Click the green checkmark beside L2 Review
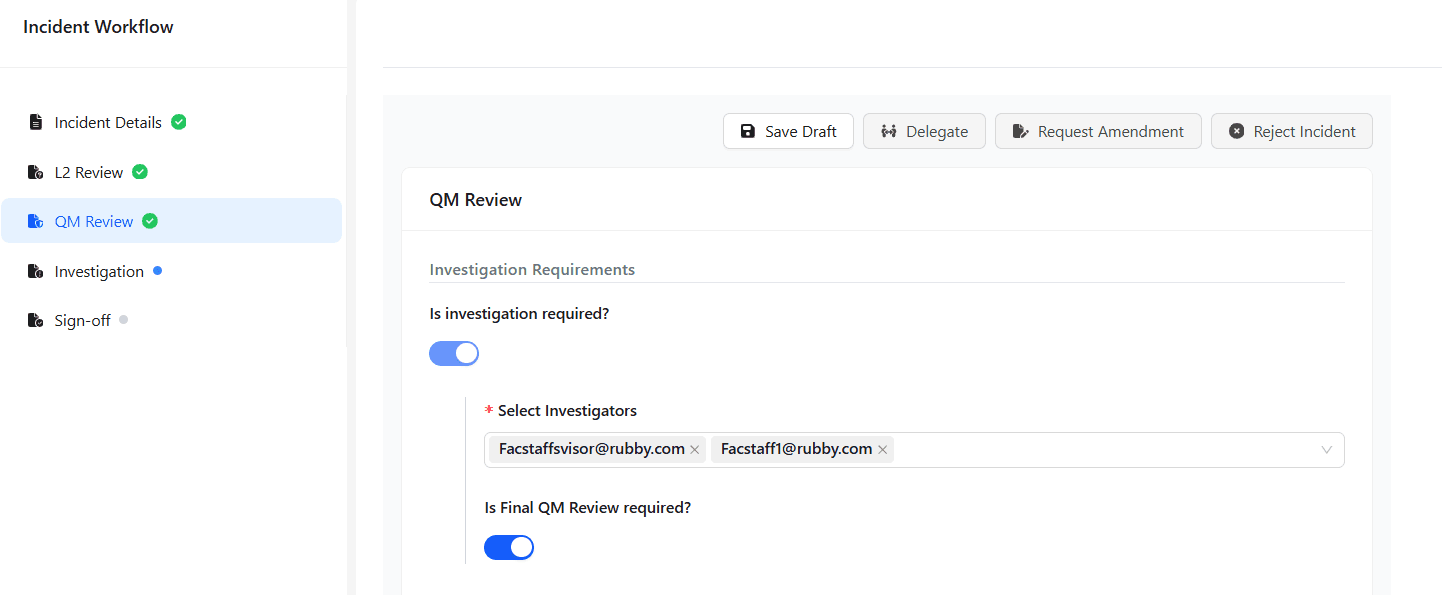Screen dimensions: 1442x595 140,172
